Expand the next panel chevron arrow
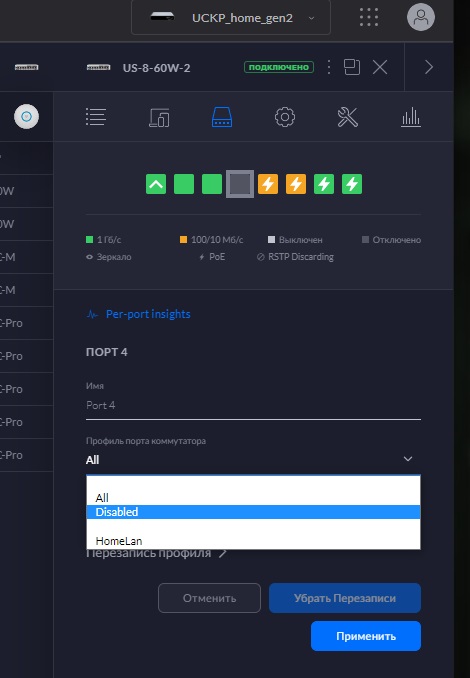 [x=428, y=67]
